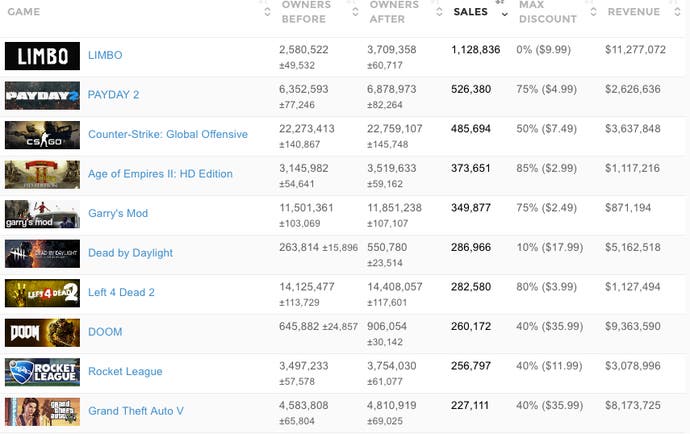This screenshot has width=690, height=434.
Task: Select GTA V sales value 227,111
Action: pyautogui.click(x=470, y=406)
